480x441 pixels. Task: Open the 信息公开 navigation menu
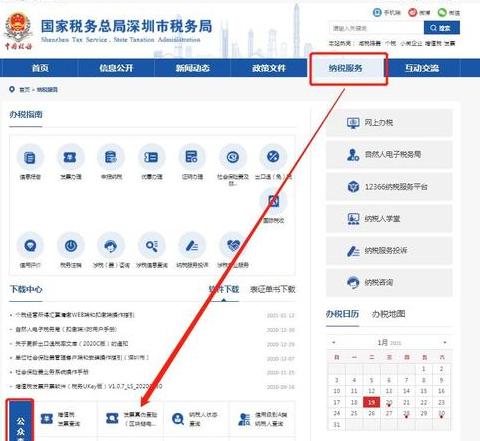point(116,68)
